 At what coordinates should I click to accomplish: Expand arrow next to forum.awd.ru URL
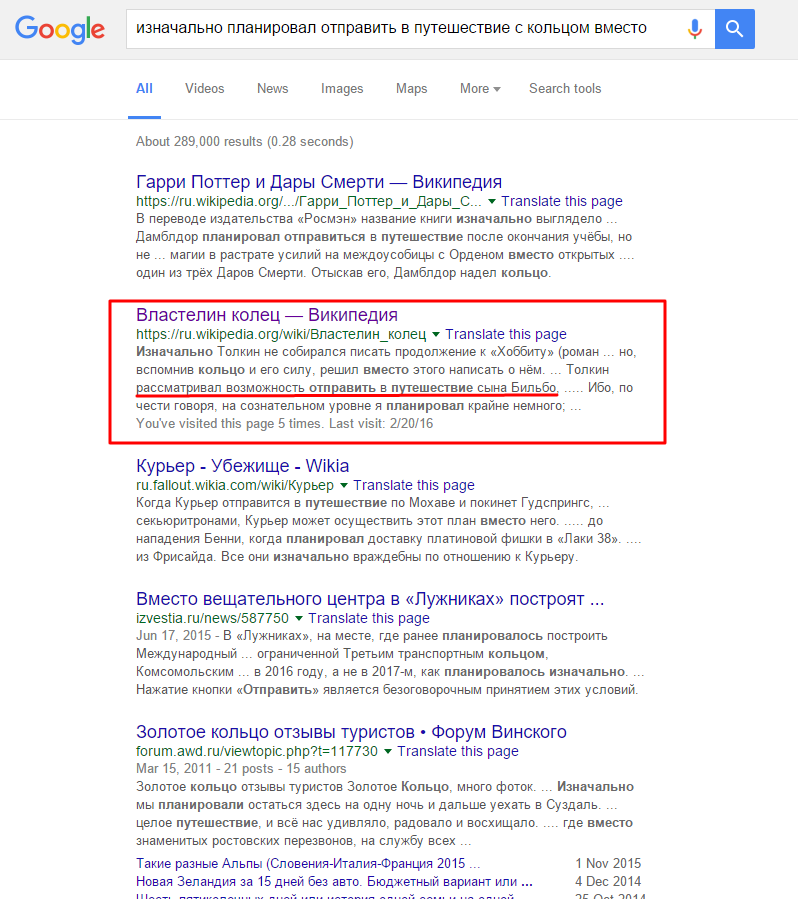click(388, 751)
